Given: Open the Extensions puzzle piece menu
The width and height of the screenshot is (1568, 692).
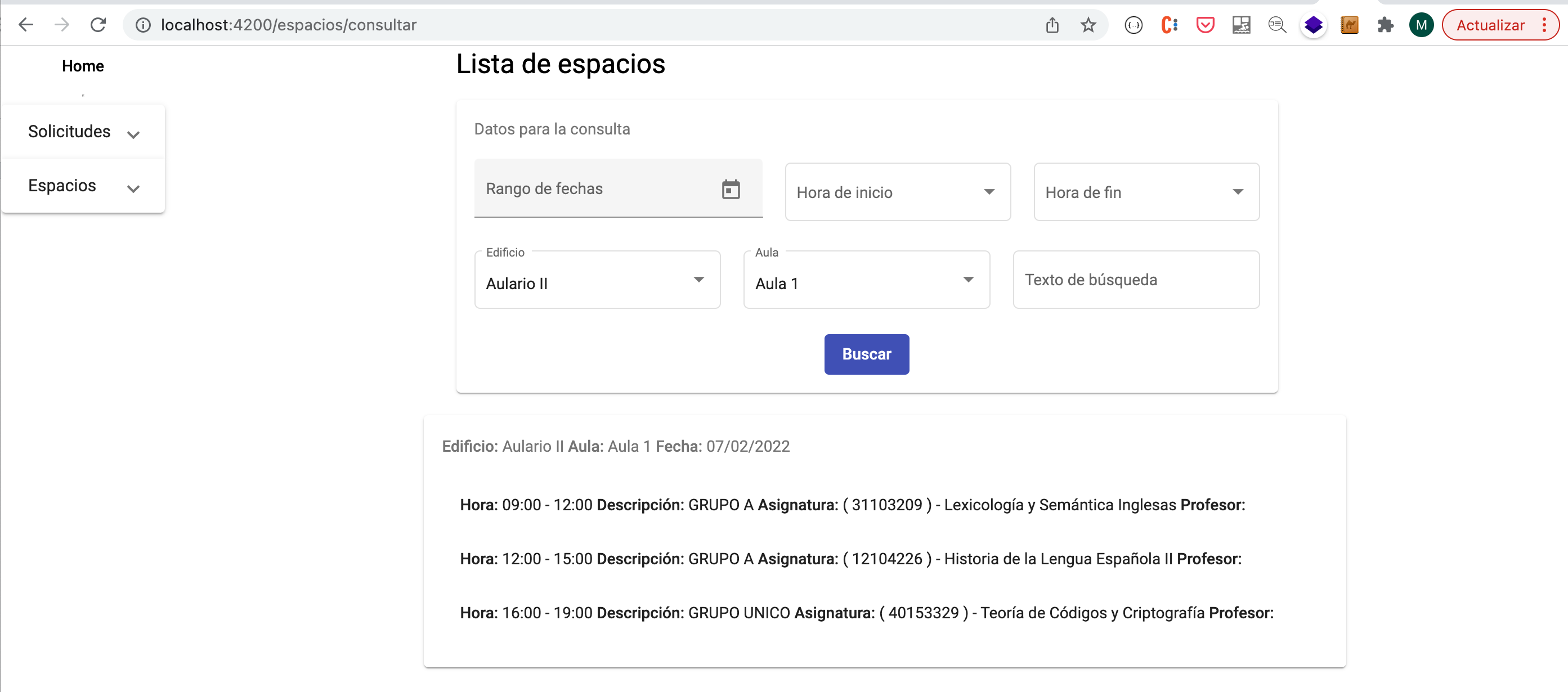Looking at the screenshot, I should click(1386, 25).
